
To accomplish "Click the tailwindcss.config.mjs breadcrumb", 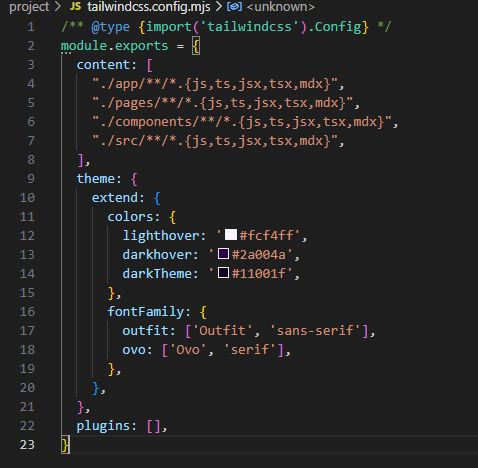I will pyautogui.click(x=149, y=7).
